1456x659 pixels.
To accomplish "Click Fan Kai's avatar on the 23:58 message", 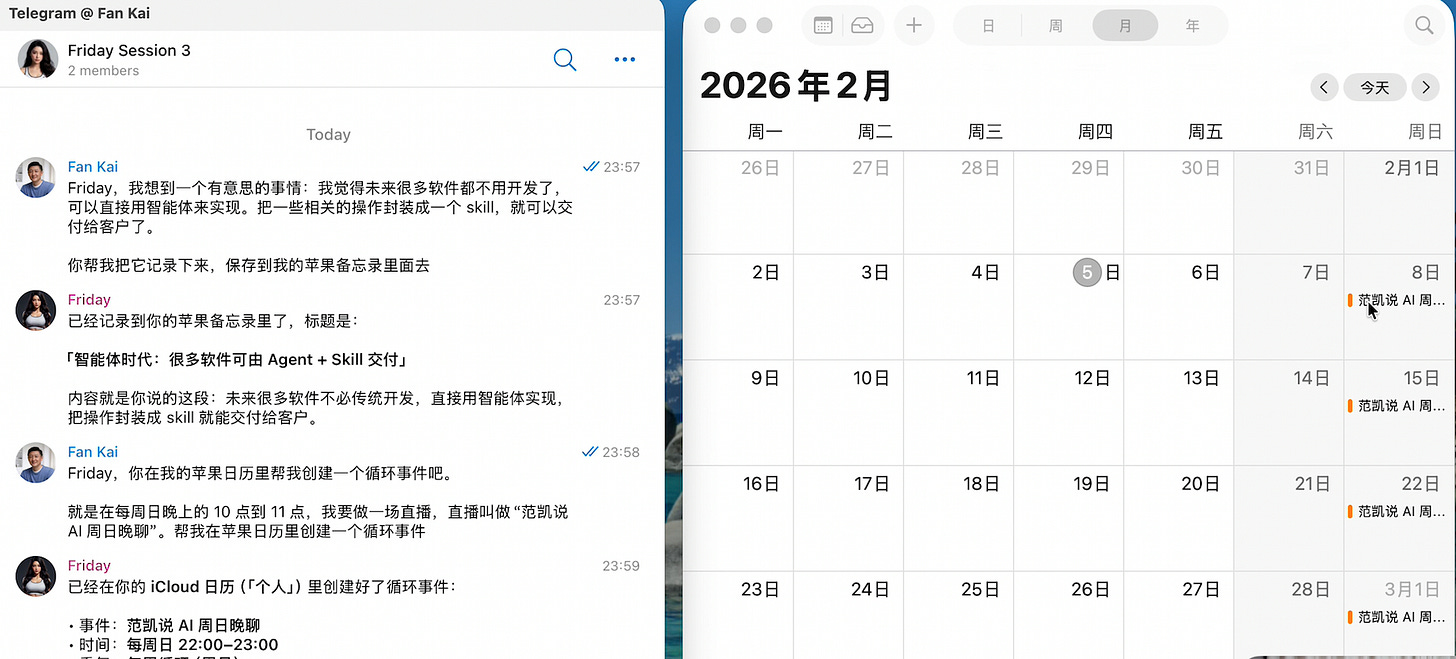I will (36, 463).
